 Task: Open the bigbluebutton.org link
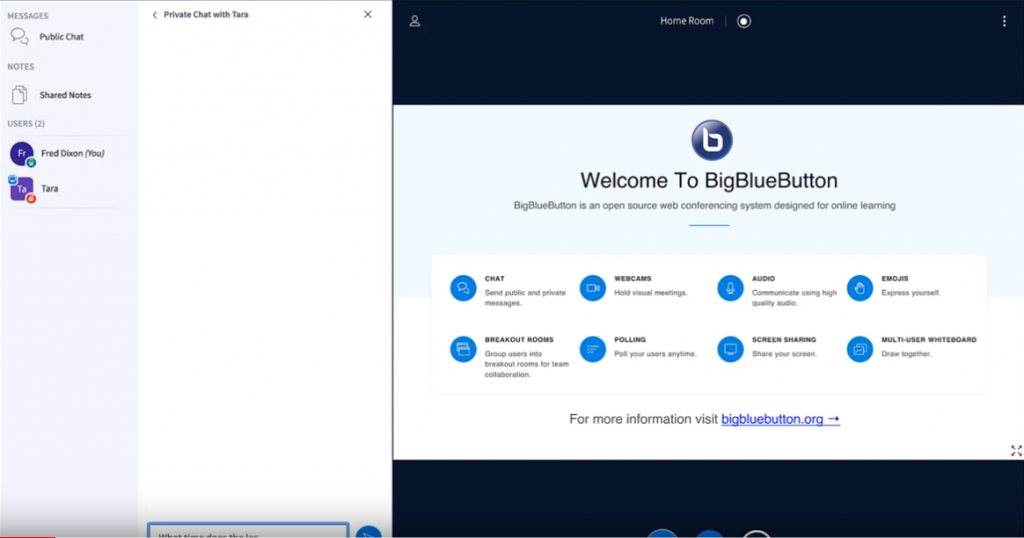coord(780,419)
